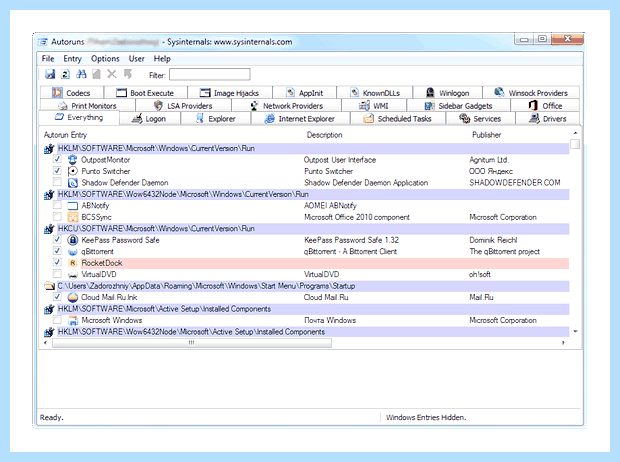The width and height of the screenshot is (620, 462).
Task: Click the horizontal scrollbar right arrow
Action: [x=563, y=343]
